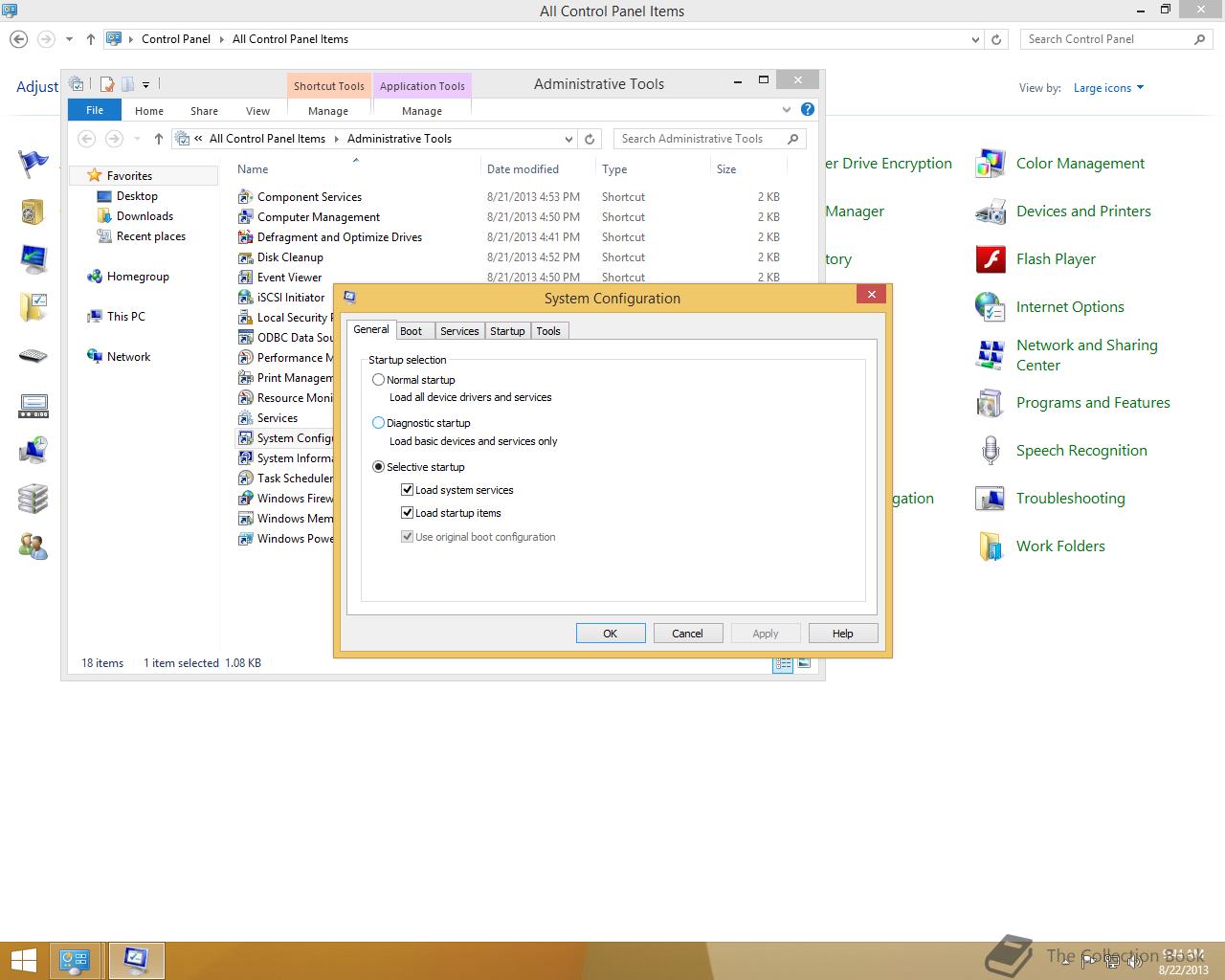Open the Share ribbon tab

click(x=204, y=111)
